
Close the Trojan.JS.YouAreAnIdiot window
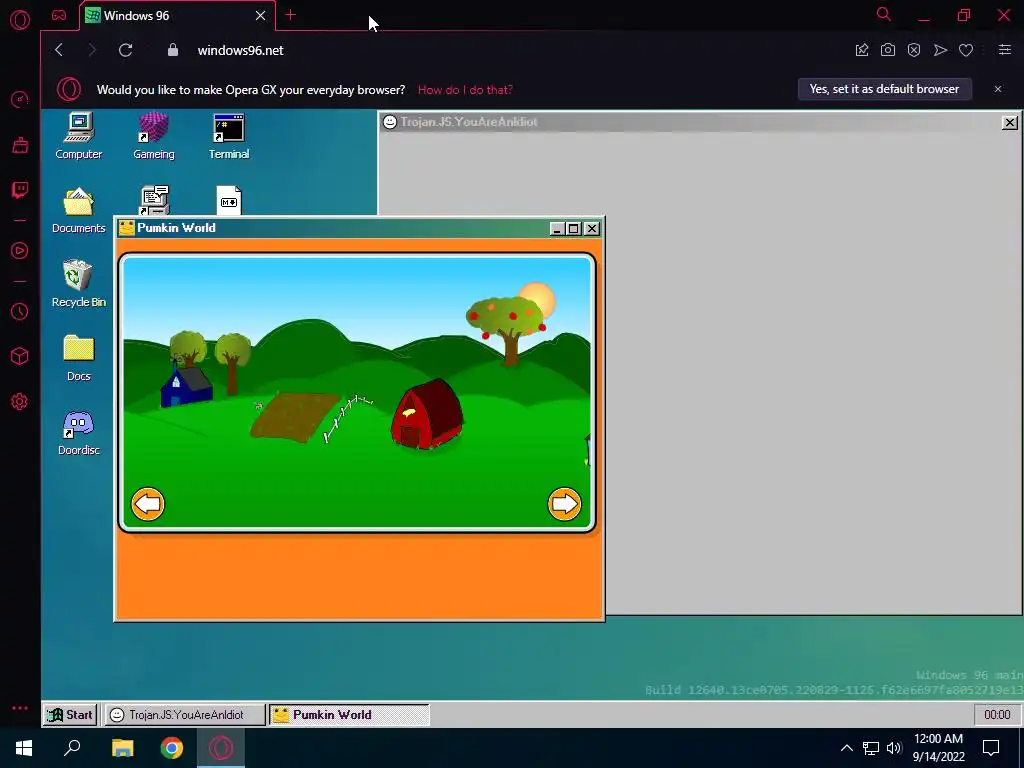(1010, 122)
